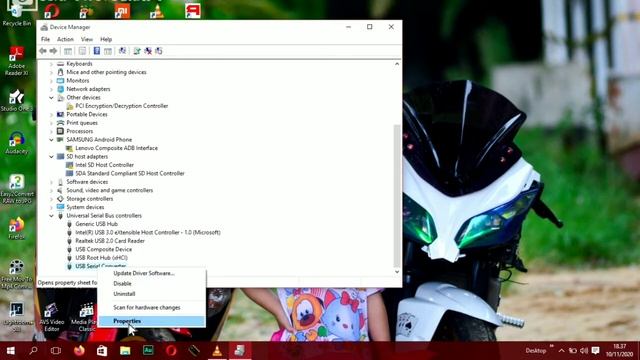Screen dimensions: 640x360
Task: Select SDA Standard Compliant SD Host Controller
Action: click(130, 173)
